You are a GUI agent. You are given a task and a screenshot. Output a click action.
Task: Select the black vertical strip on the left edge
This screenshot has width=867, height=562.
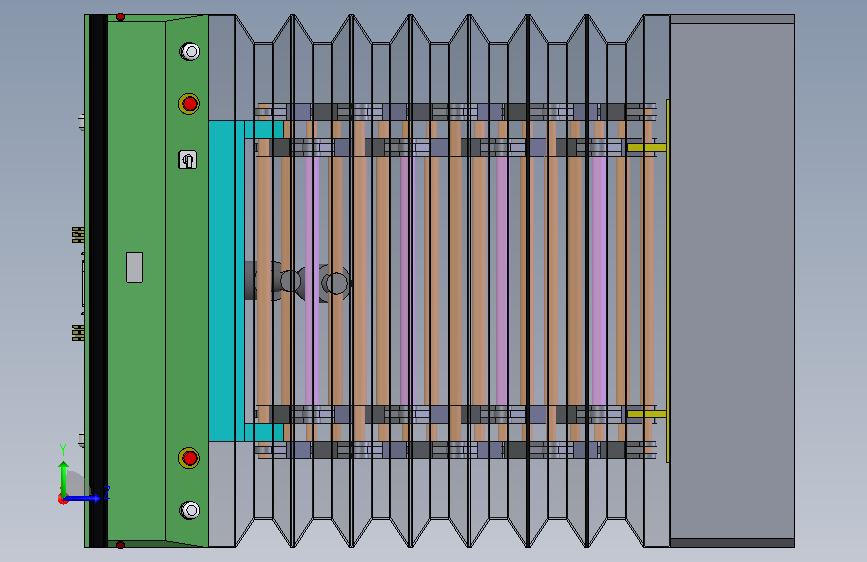click(98, 280)
